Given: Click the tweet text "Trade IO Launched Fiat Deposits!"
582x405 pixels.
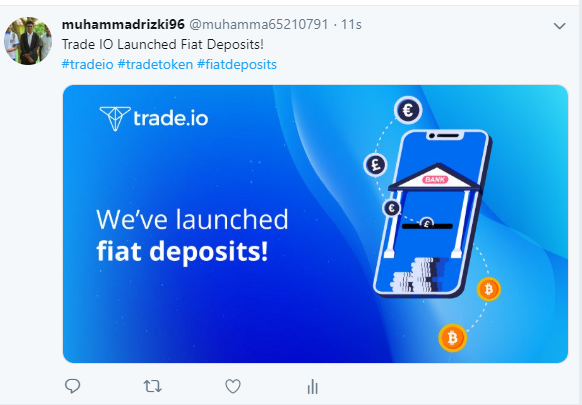Looking at the screenshot, I should point(163,44).
